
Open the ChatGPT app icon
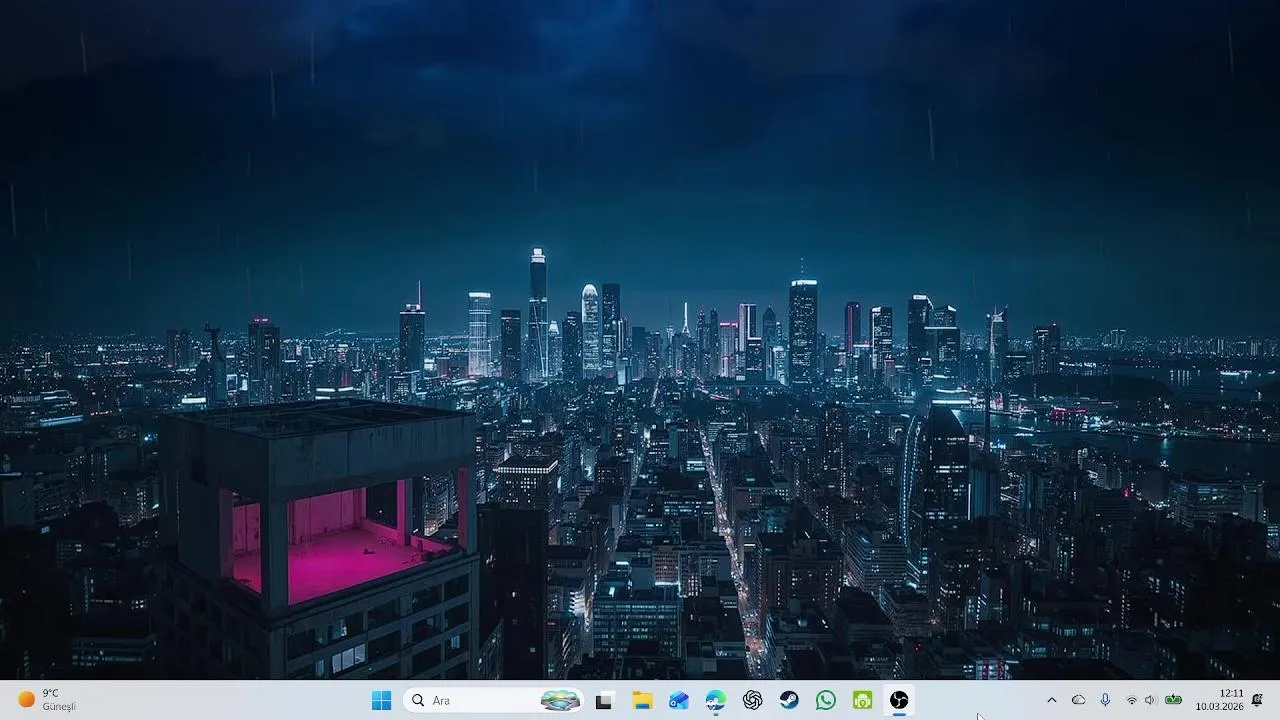[752, 701]
